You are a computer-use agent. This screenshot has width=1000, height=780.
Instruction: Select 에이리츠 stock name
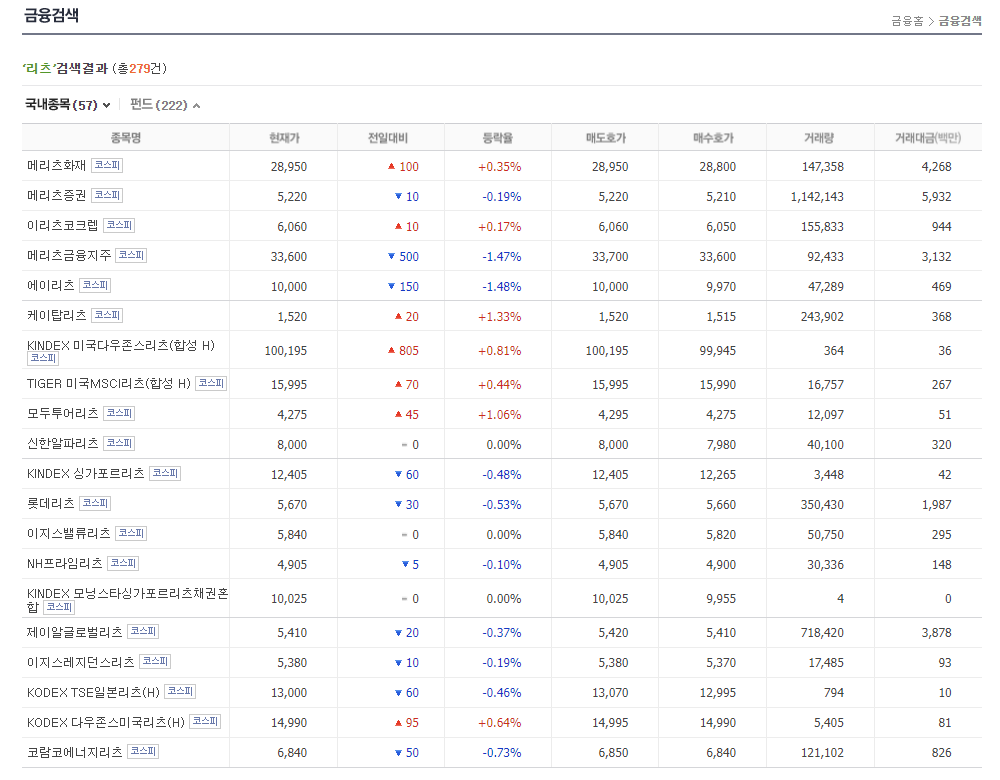click(50, 286)
